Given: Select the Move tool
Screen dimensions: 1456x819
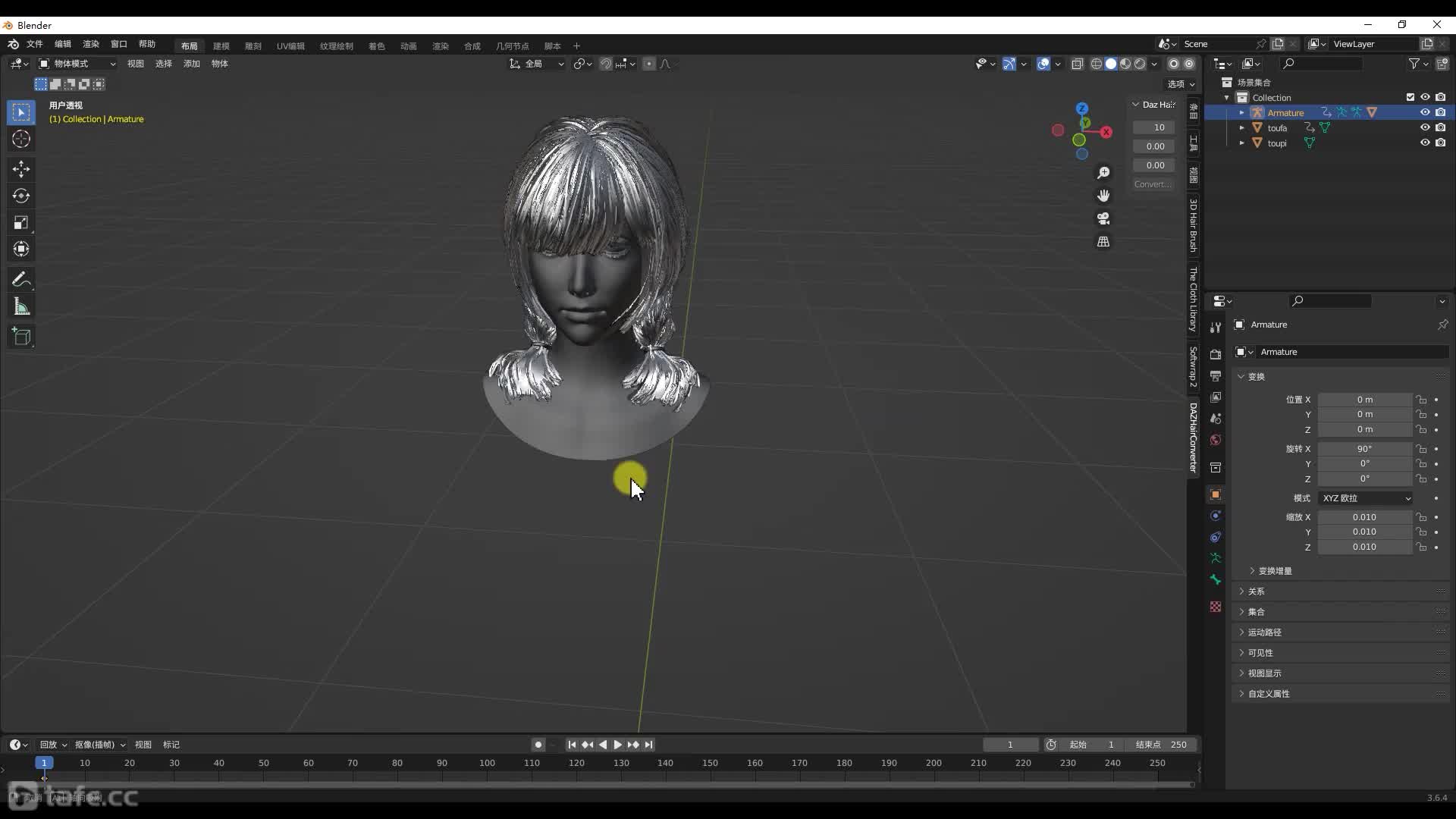Looking at the screenshot, I should 21,168.
